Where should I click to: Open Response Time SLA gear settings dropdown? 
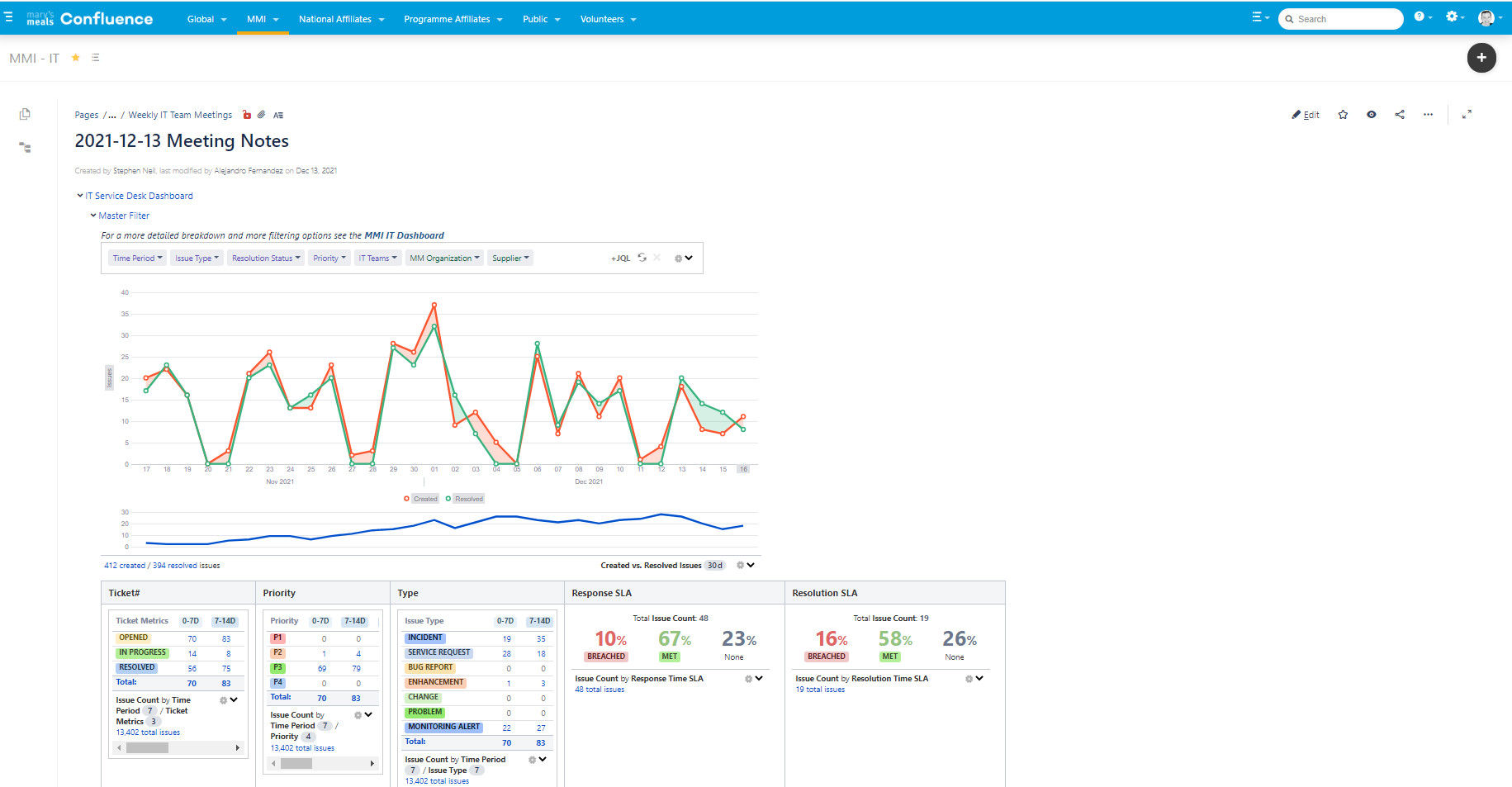pos(753,679)
